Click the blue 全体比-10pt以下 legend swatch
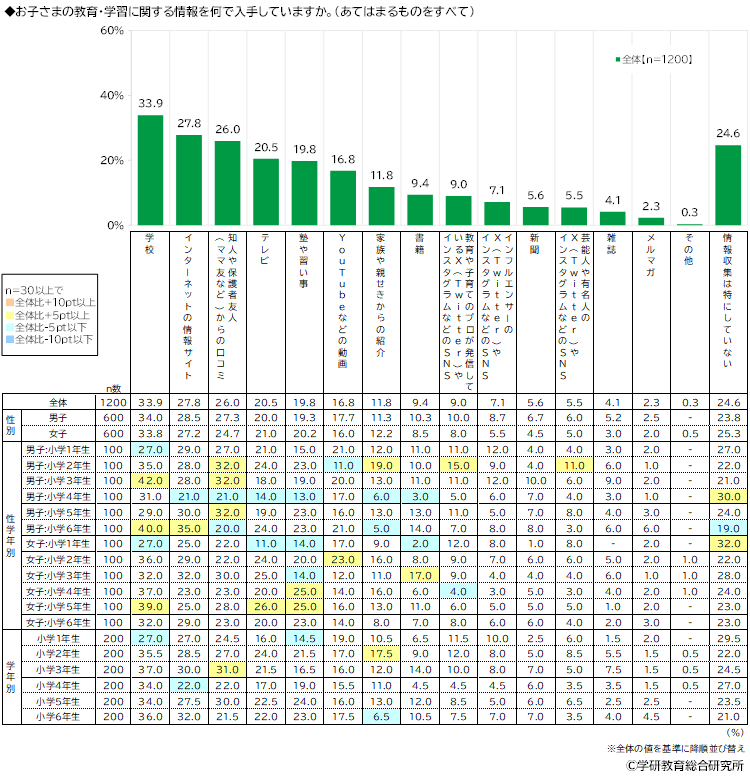The height and width of the screenshot is (779, 750). point(8,340)
